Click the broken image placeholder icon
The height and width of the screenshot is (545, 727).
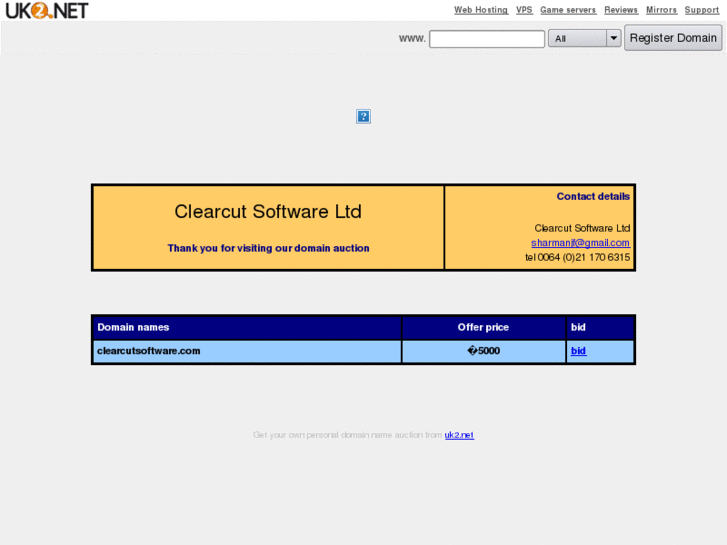363,116
